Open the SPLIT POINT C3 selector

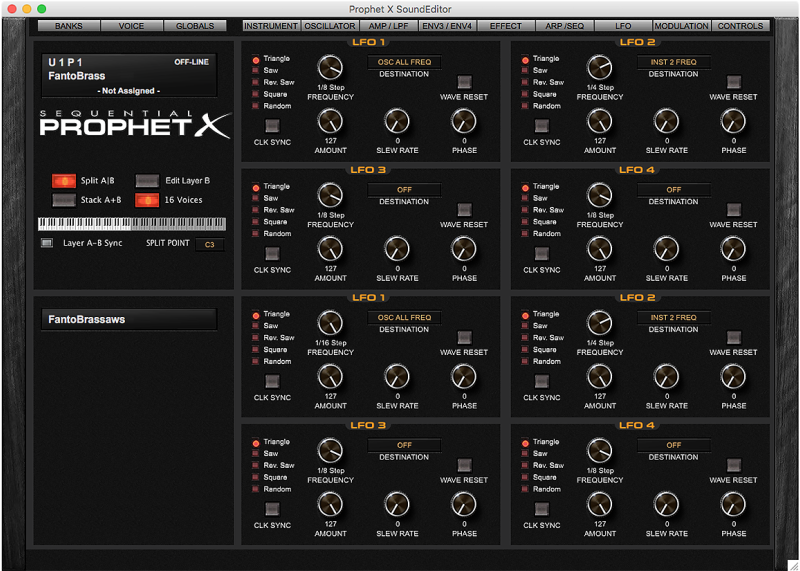[x=210, y=244]
